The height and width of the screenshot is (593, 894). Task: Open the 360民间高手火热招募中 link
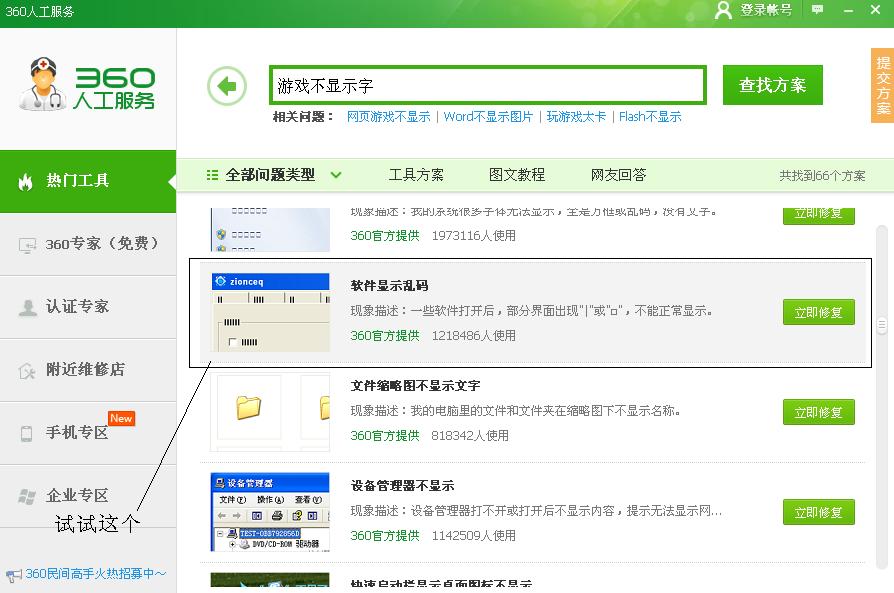click(96, 574)
